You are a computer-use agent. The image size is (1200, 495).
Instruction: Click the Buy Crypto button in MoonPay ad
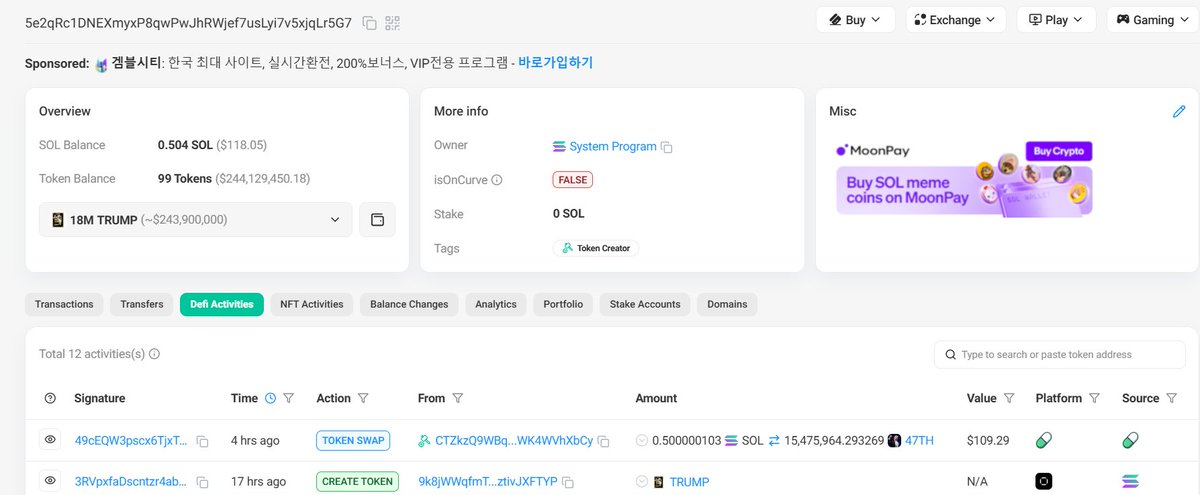tap(1058, 151)
